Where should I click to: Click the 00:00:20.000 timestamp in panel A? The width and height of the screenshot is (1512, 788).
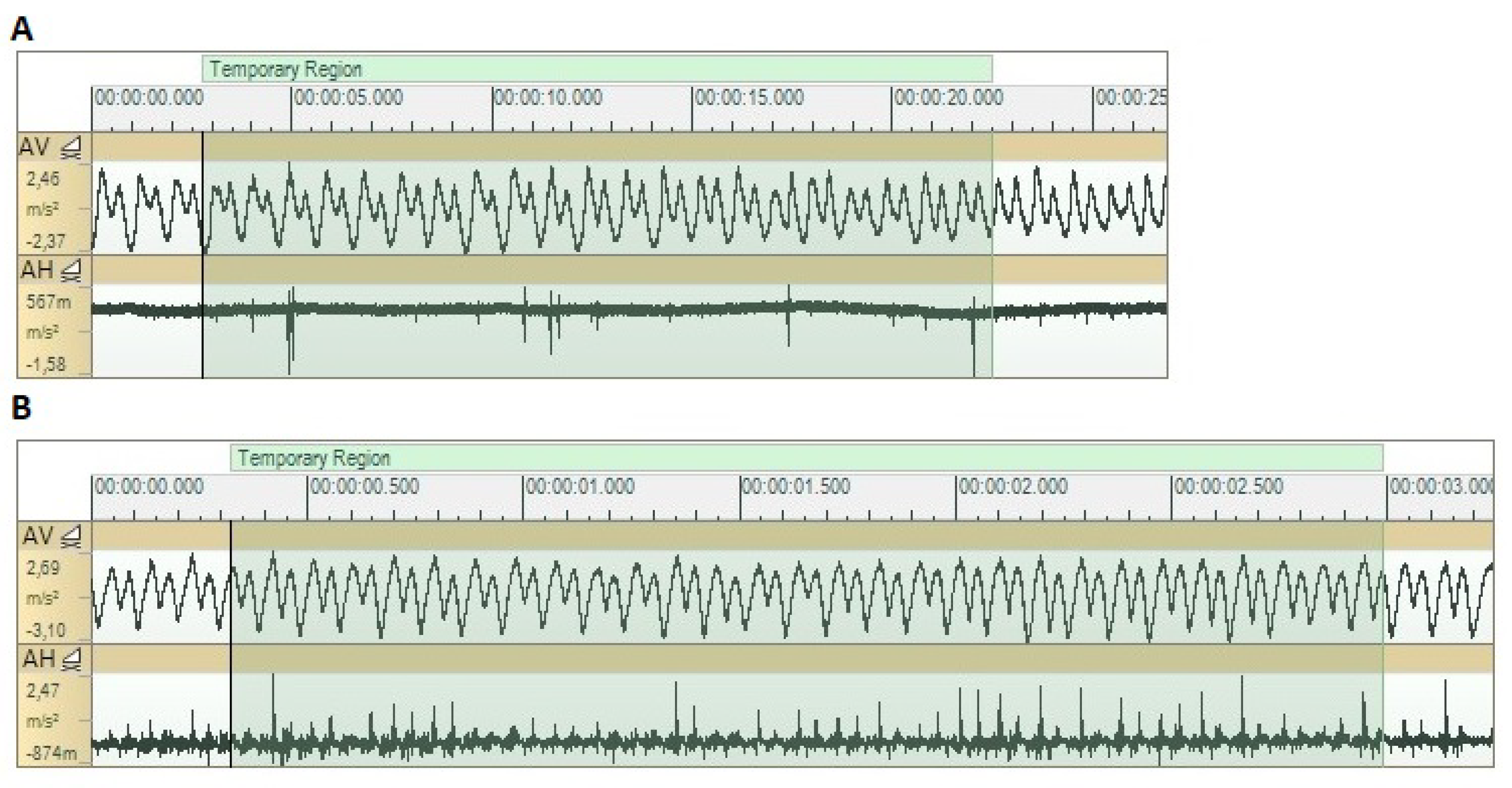949,98
